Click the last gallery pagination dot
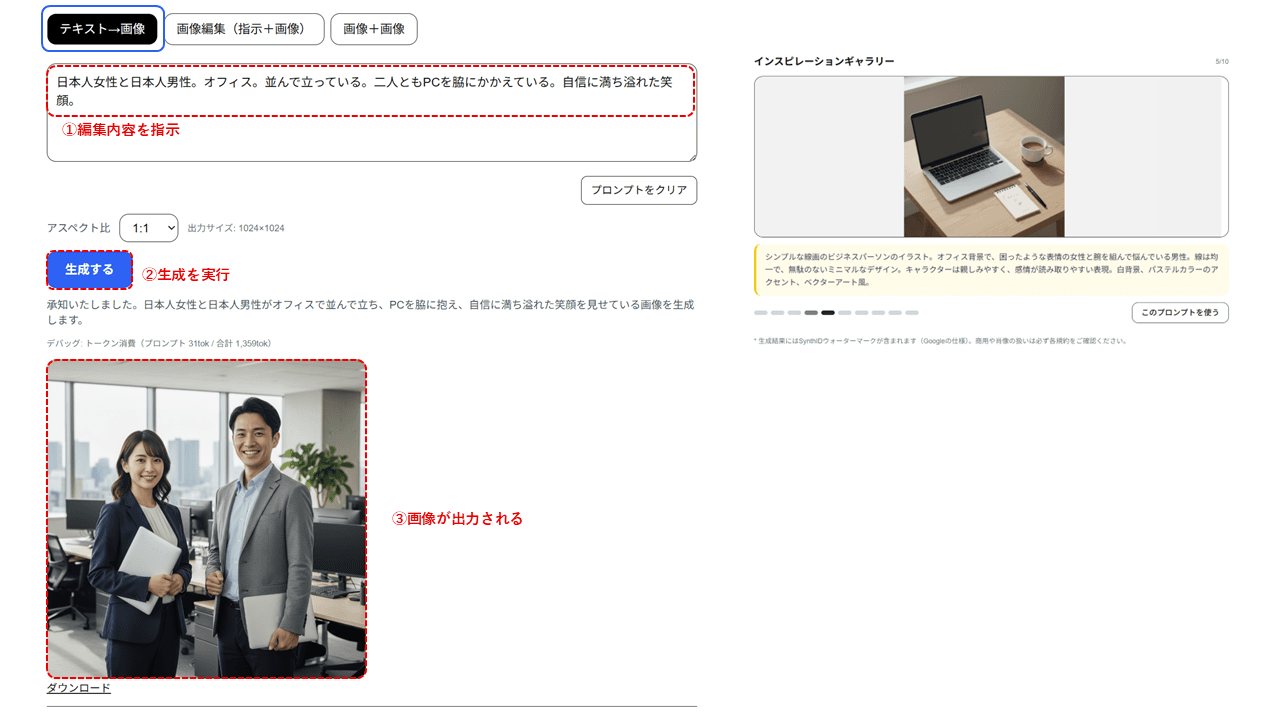Viewport: 1280px width, 720px height. (x=910, y=312)
